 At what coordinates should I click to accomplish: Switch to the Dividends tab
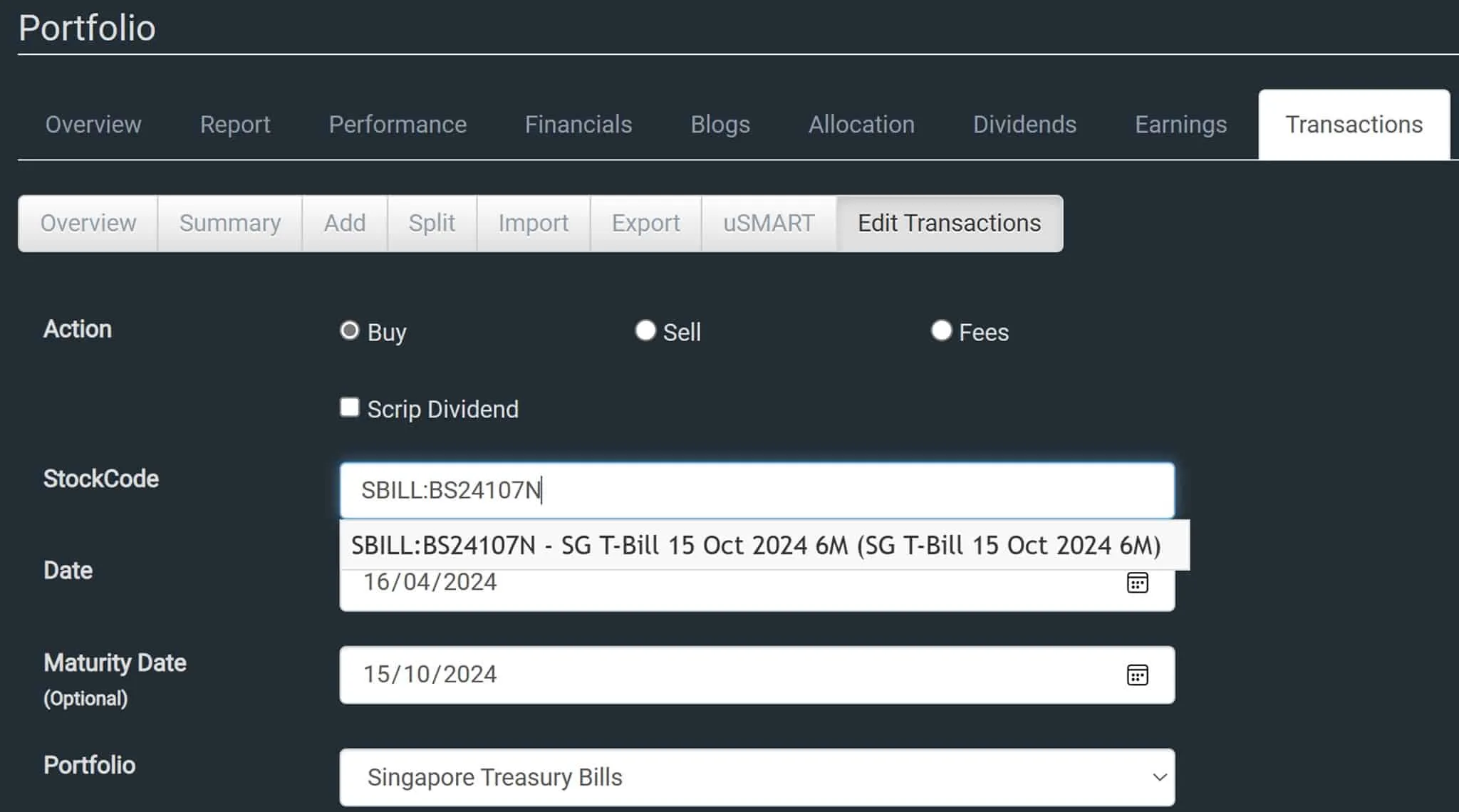pyautogui.click(x=1024, y=125)
